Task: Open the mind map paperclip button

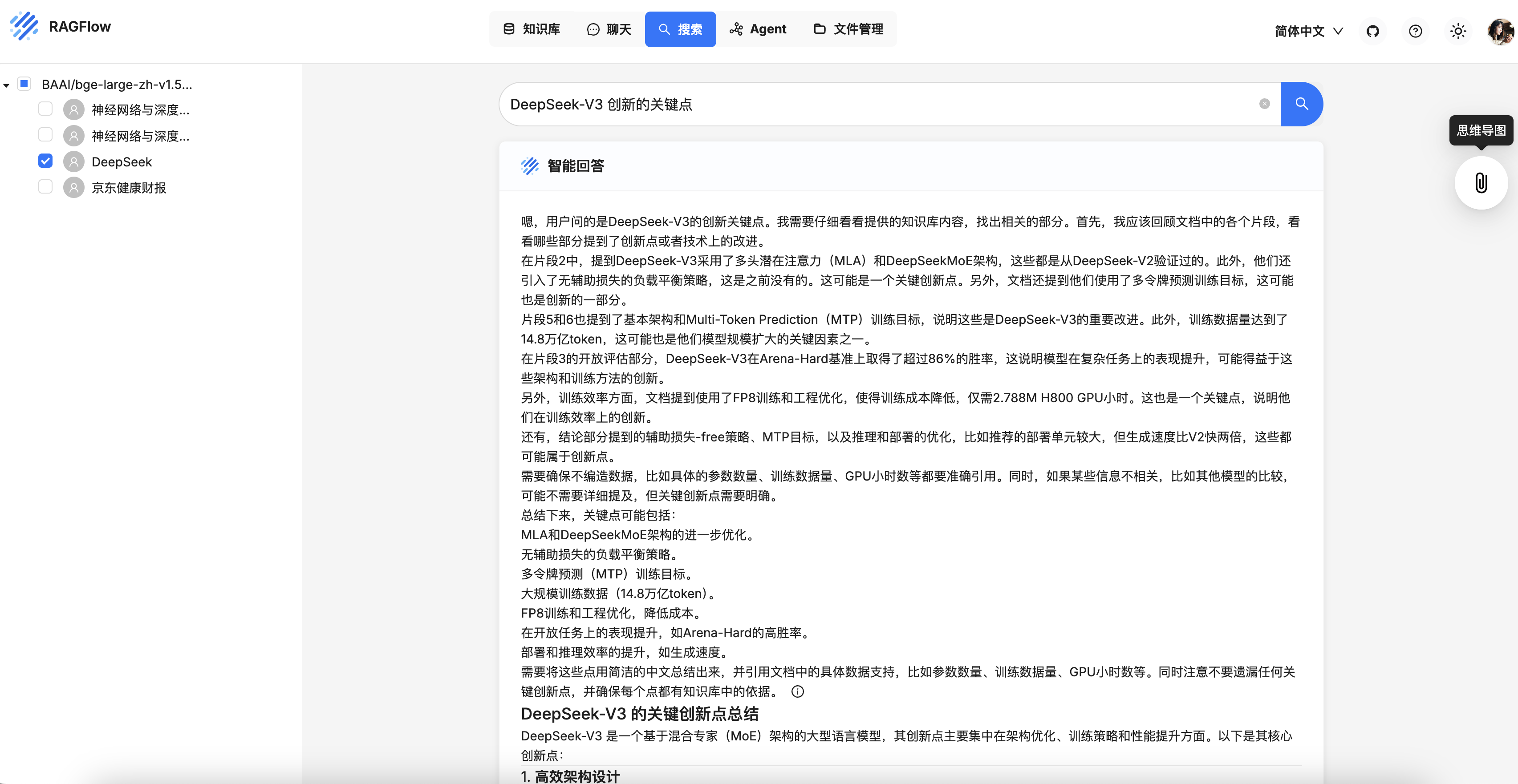Action: pos(1480,183)
